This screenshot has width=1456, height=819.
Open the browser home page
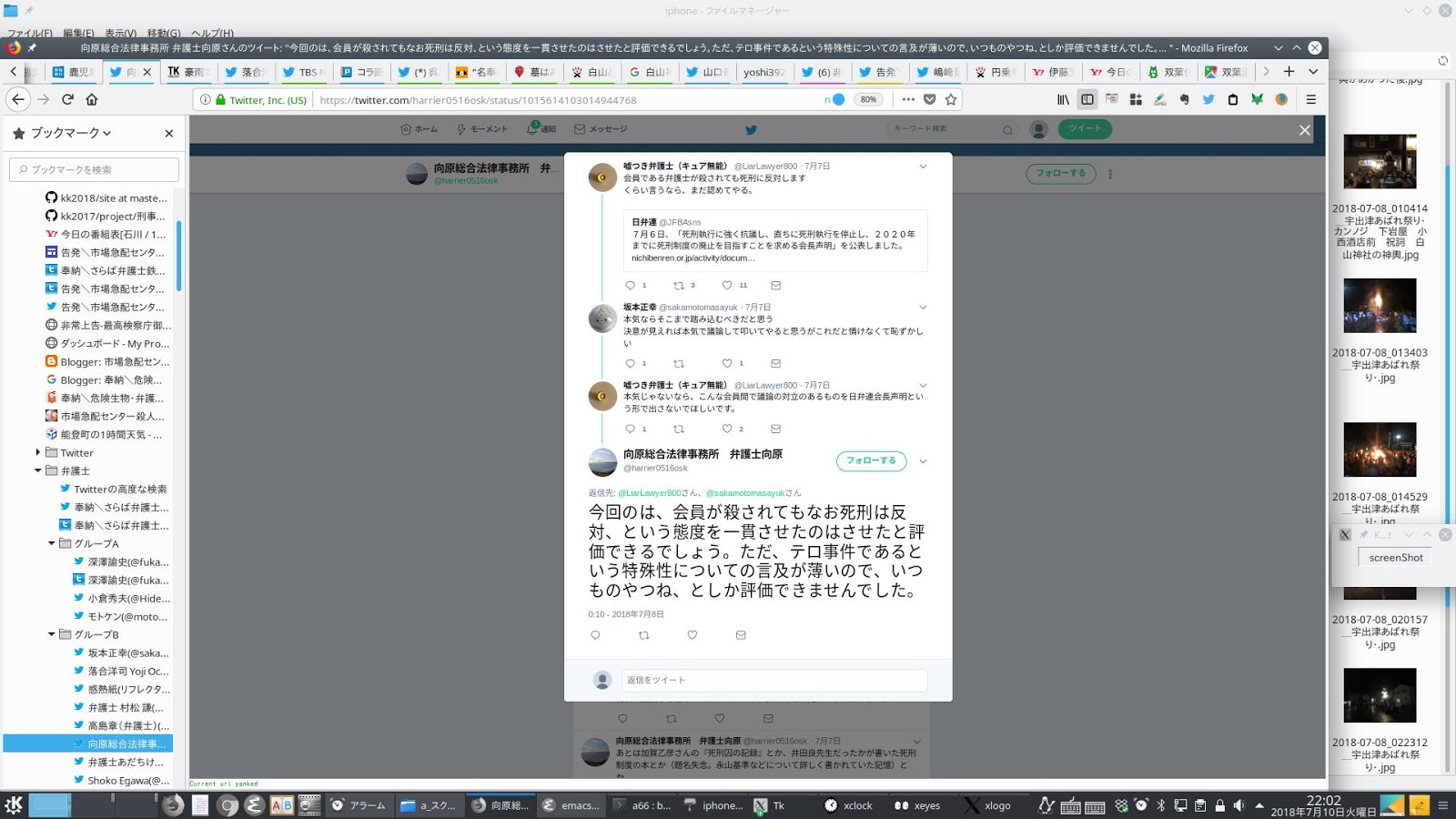[92, 99]
